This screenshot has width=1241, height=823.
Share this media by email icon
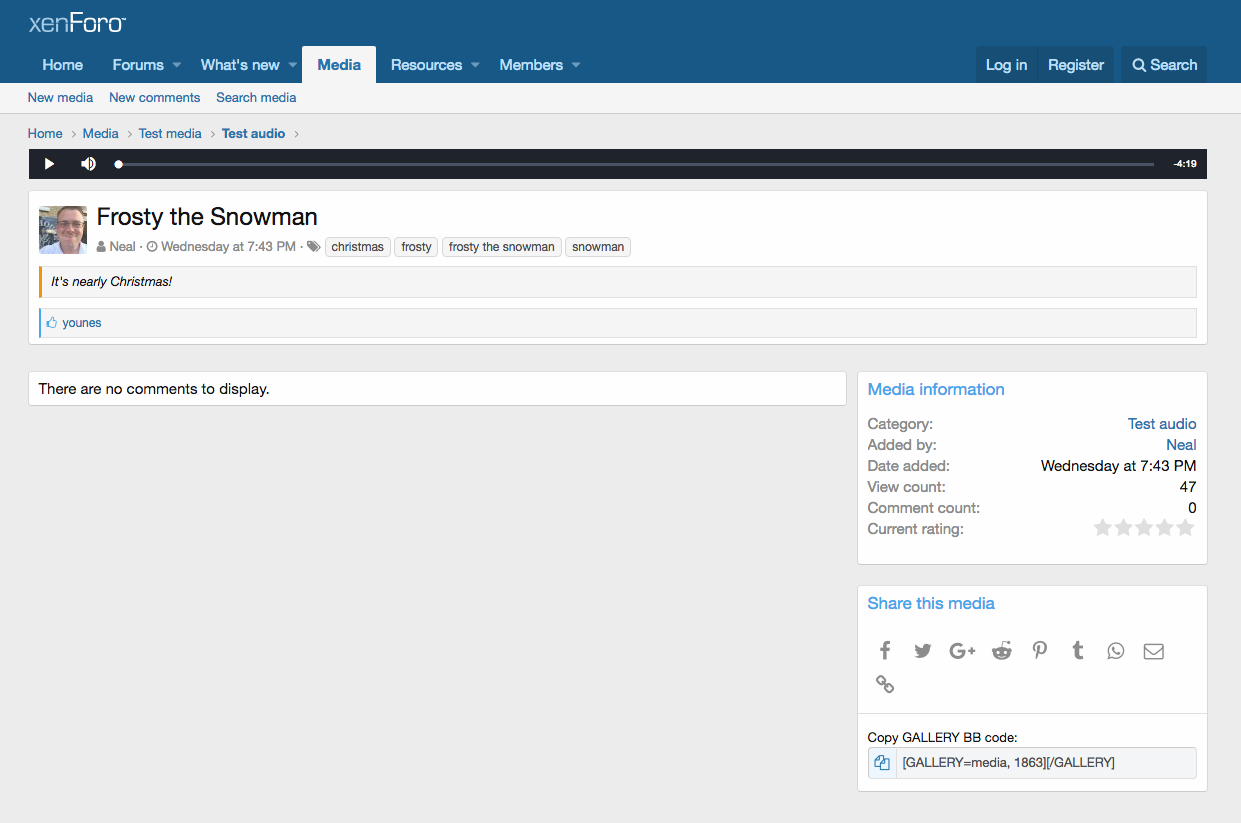click(x=1154, y=651)
